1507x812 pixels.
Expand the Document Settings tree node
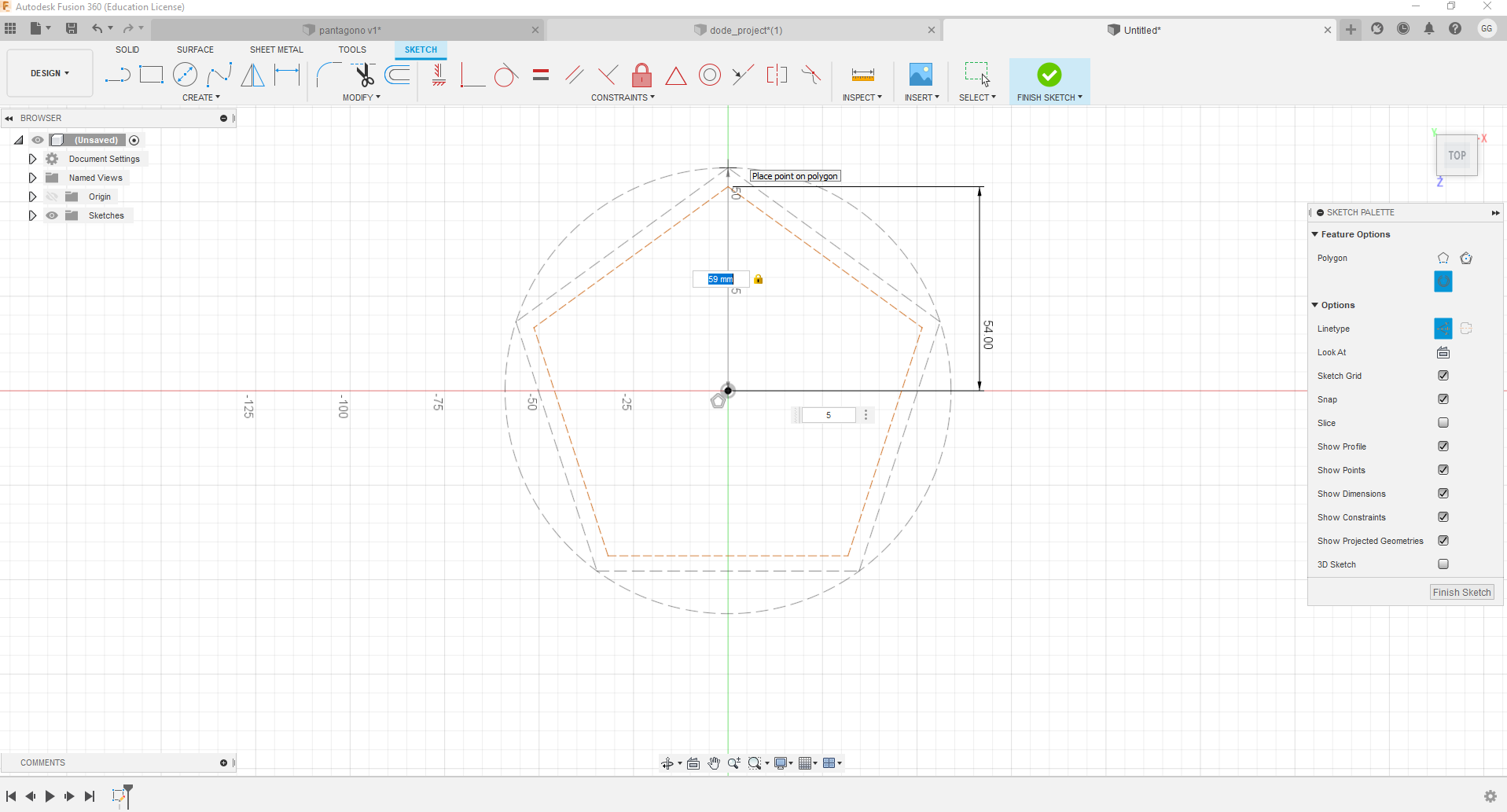click(x=32, y=159)
